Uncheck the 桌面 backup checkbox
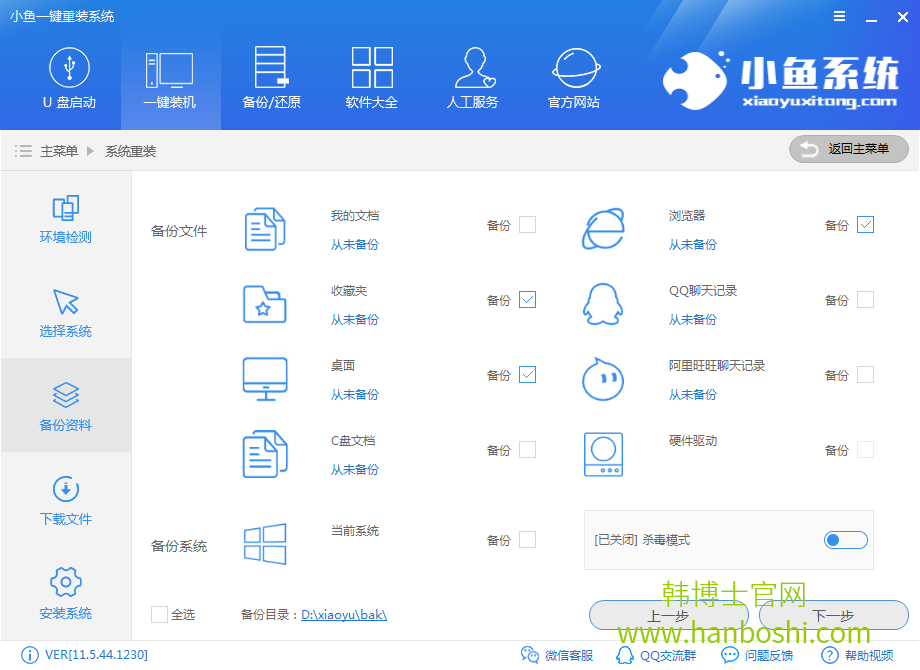Viewport: 920px width, 670px height. (x=526, y=374)
